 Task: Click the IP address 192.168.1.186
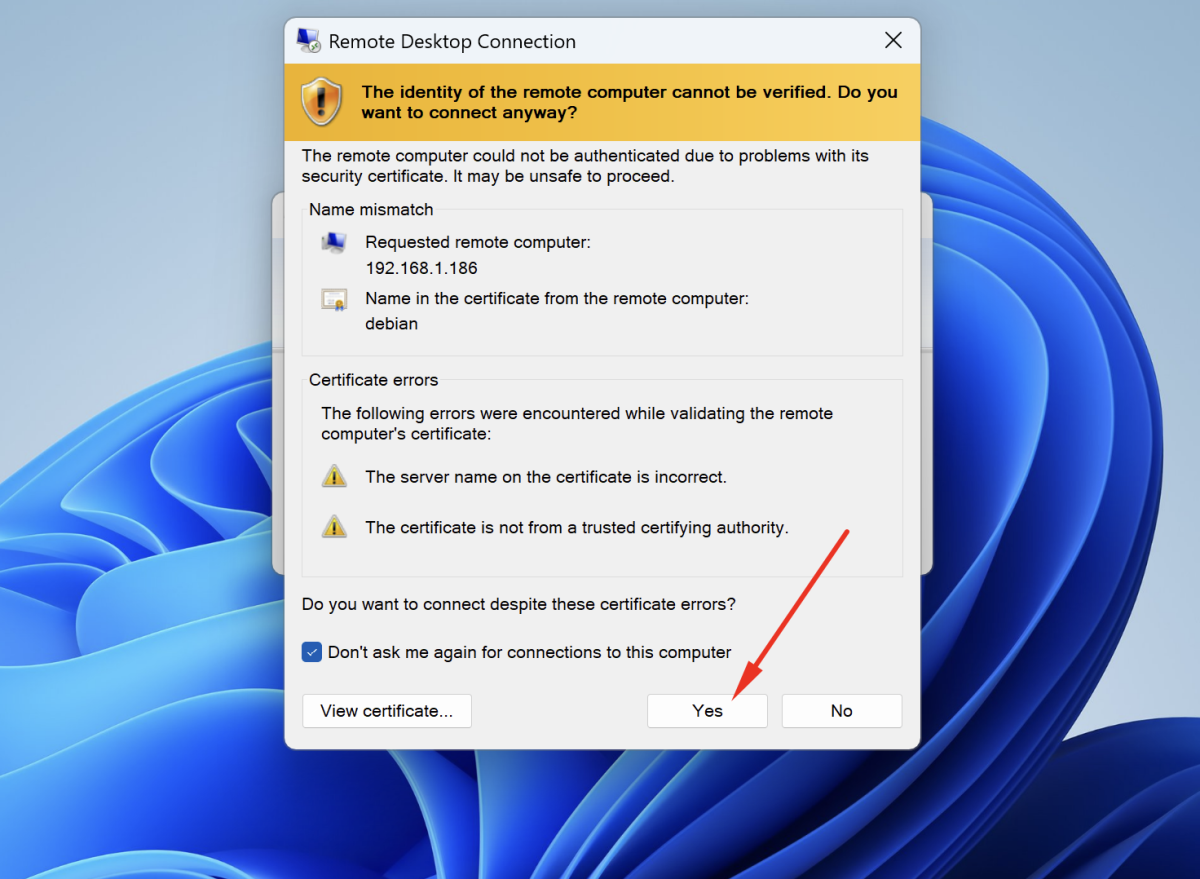[x=421, y=268]
